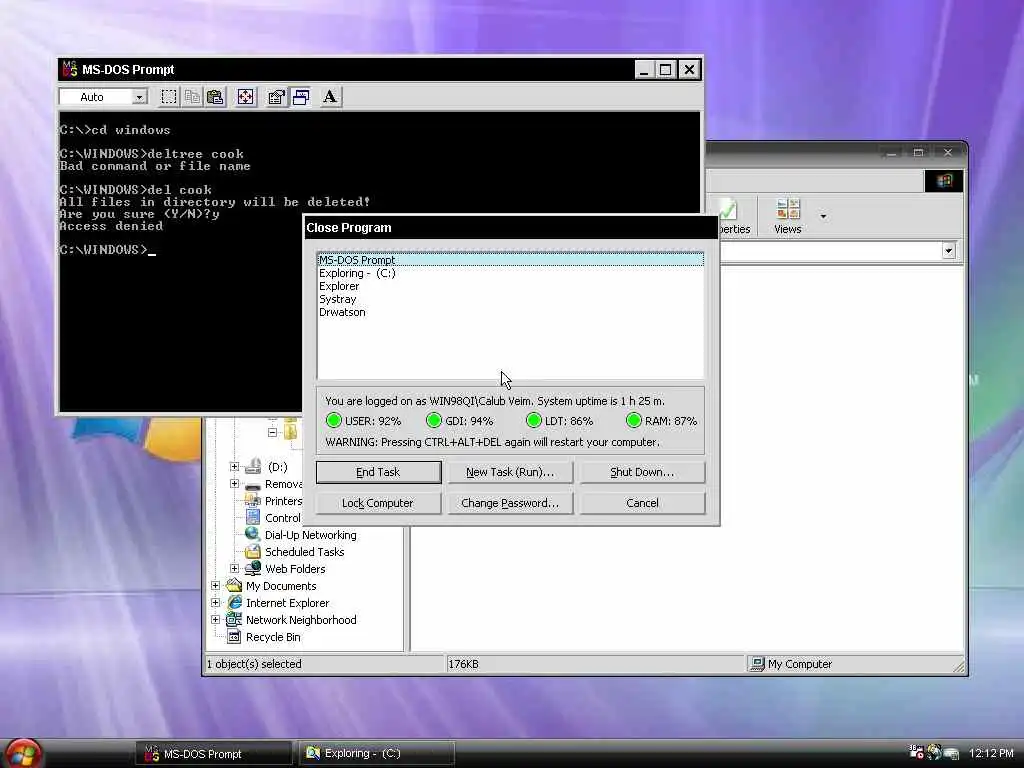Click the End Task button
This screenshot has height=768, width=1024.
pyautogui.click(x=378, y=472)
